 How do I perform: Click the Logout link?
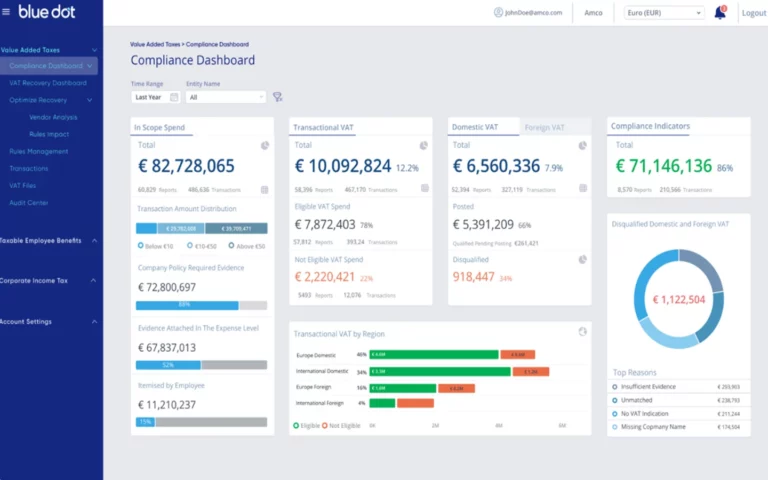click(x=753, y=13)
